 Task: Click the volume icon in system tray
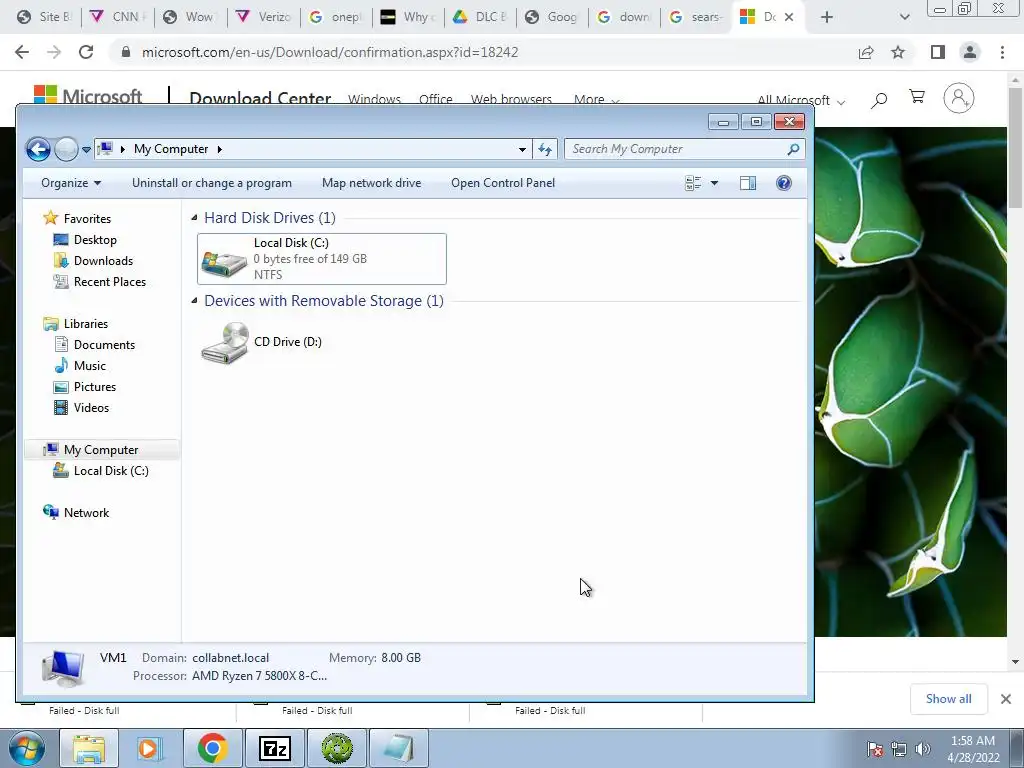point(922,749)
